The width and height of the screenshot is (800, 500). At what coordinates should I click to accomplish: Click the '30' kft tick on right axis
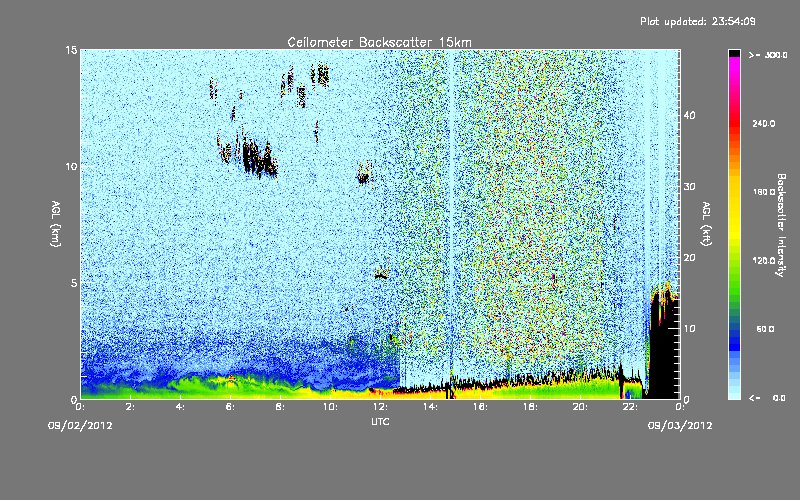[x=689, y=186]
